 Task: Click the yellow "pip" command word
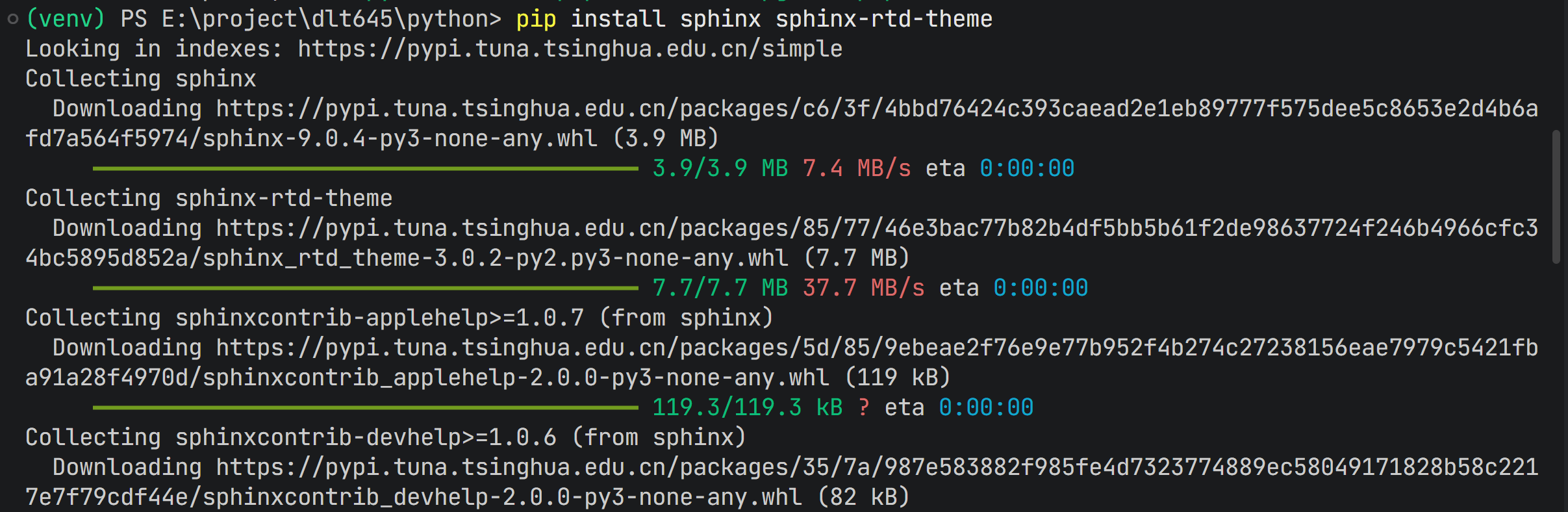536,19
